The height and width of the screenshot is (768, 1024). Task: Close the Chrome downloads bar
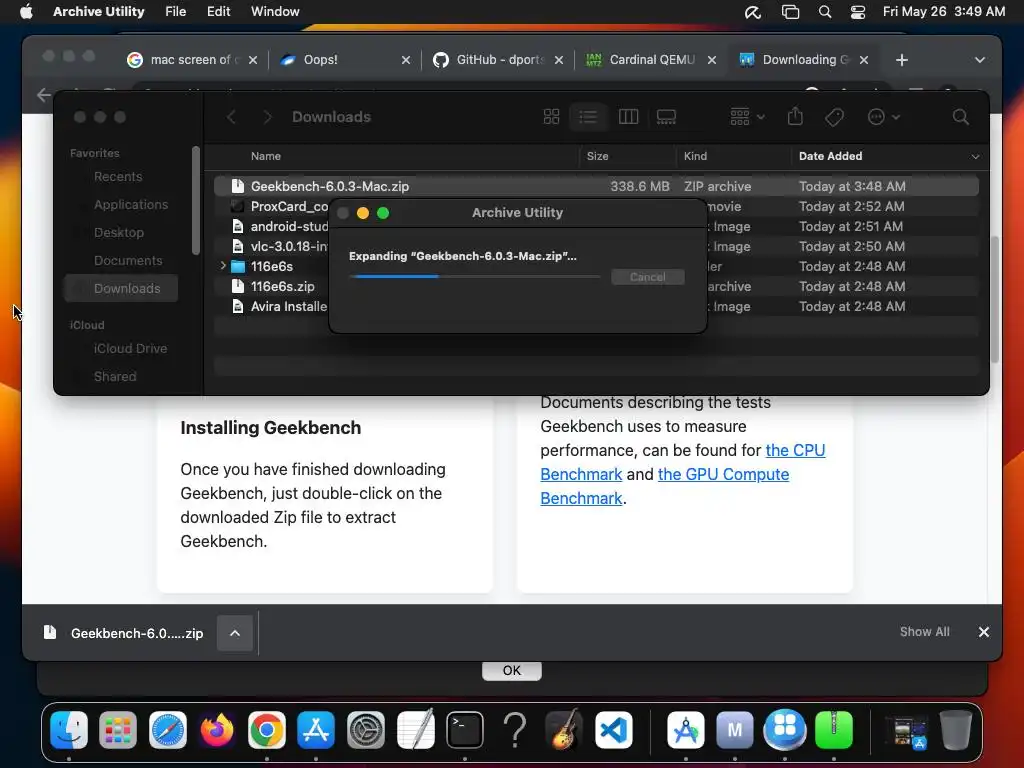984,632
